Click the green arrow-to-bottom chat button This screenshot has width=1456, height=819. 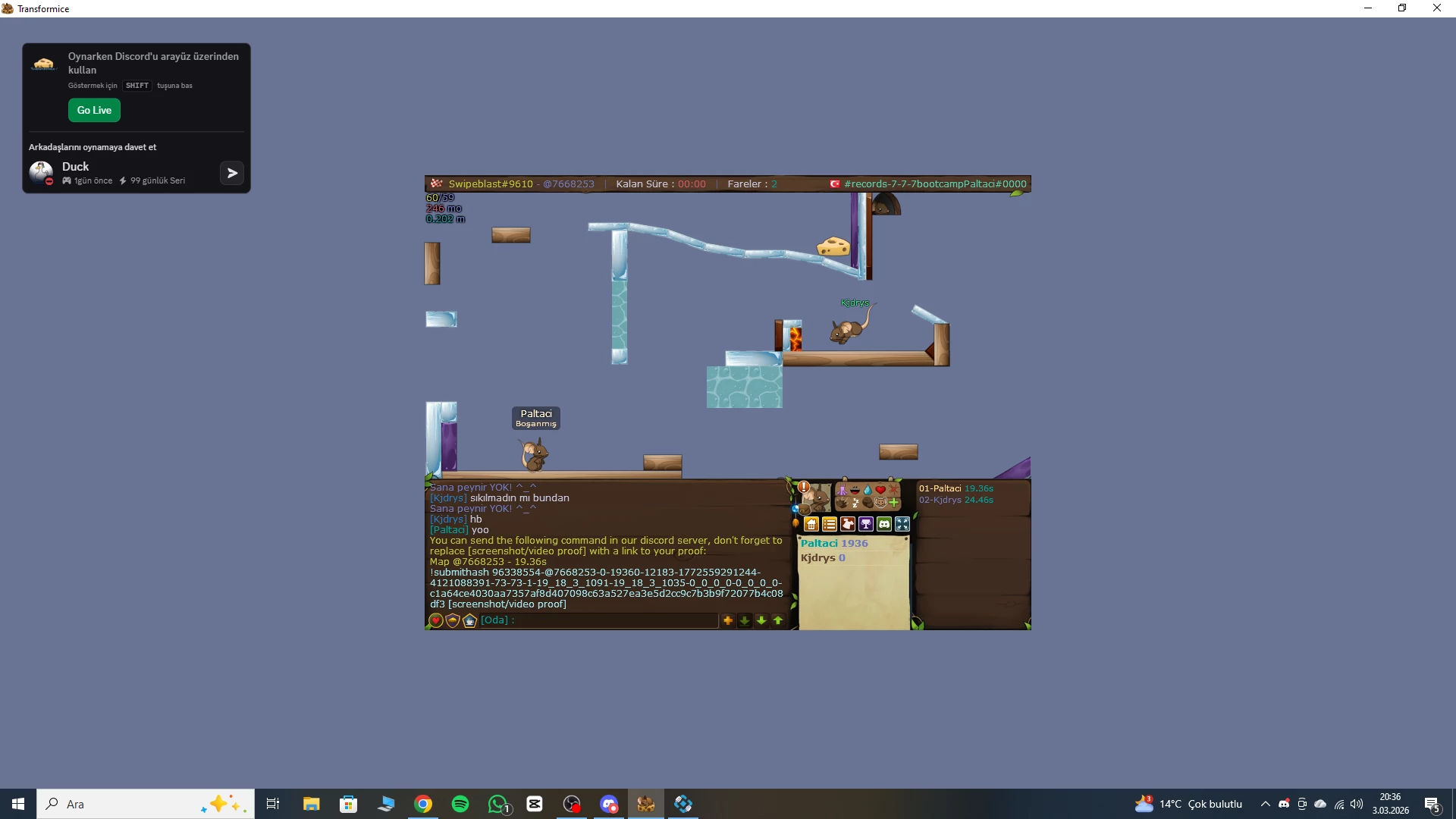coord(745,620)
